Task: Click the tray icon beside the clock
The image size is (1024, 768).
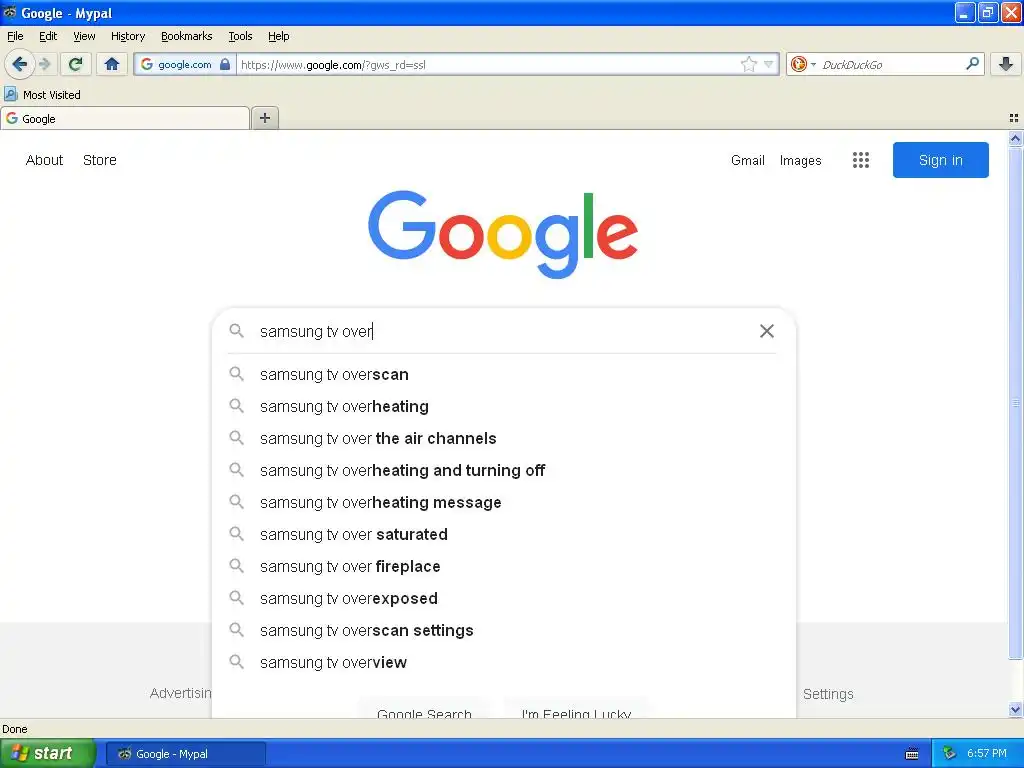Action: (950, 754)
